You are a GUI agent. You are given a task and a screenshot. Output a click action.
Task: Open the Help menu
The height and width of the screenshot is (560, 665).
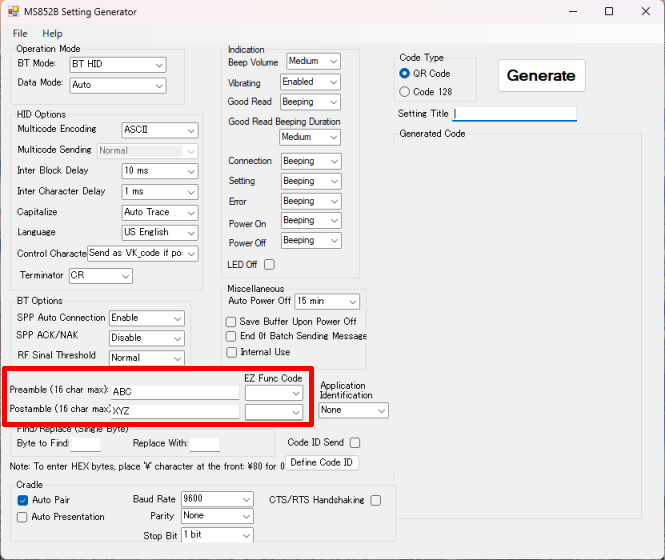click(x=52, y=33)
